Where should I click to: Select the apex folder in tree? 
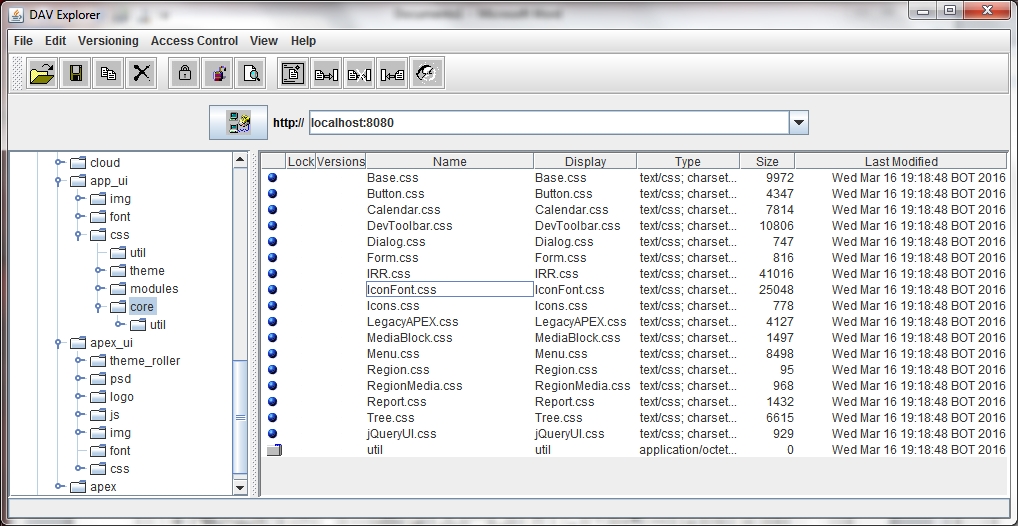tap(103, 486)
